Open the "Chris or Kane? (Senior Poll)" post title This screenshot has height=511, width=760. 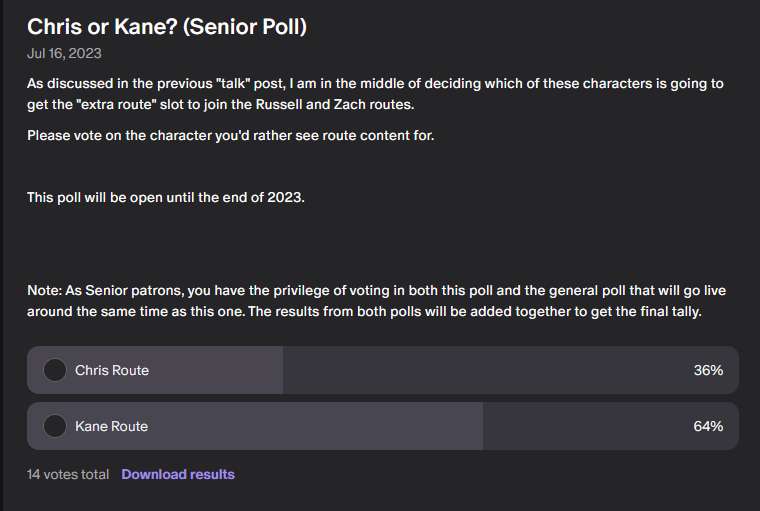167,27
